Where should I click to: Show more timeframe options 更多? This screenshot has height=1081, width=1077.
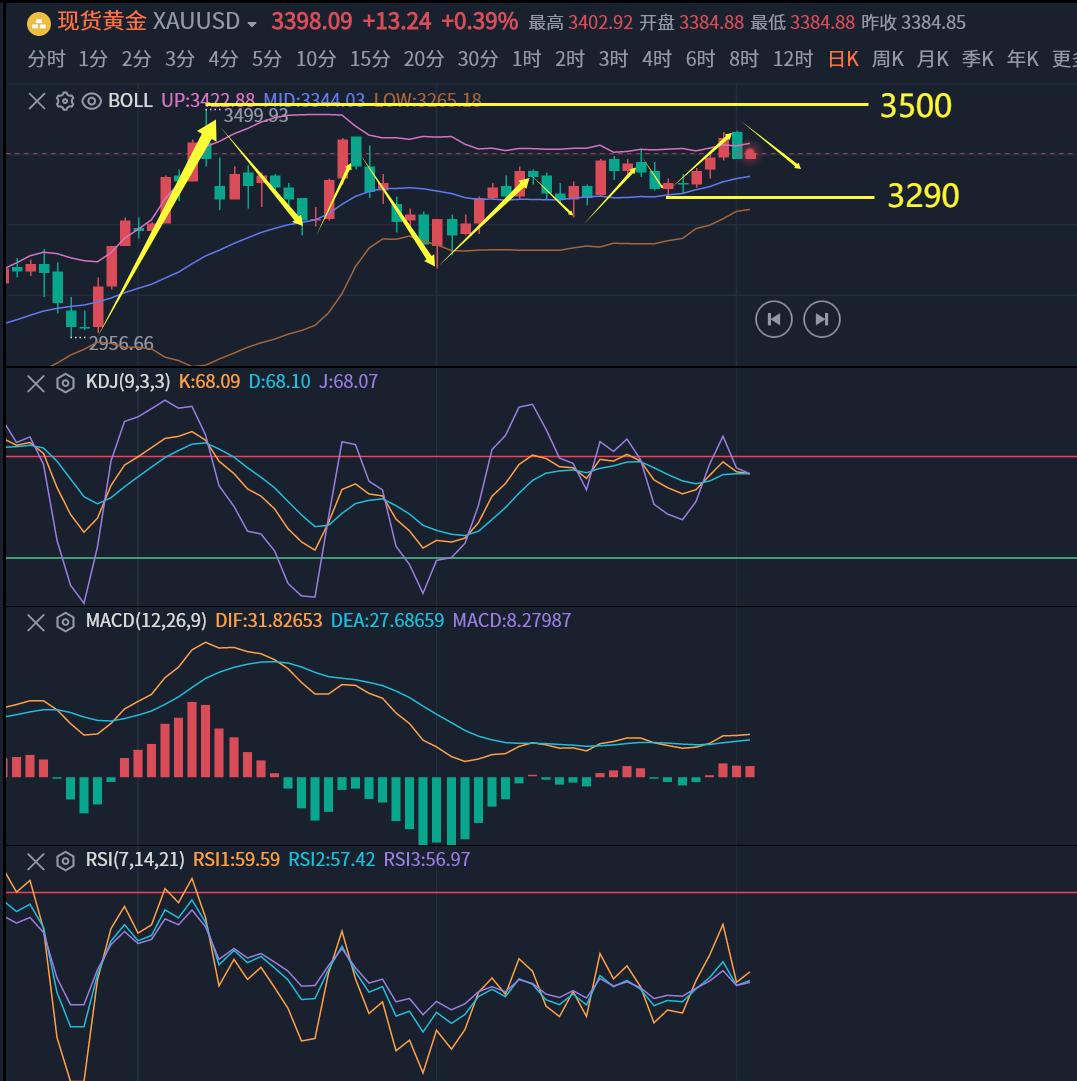(x=1064, y=60)
